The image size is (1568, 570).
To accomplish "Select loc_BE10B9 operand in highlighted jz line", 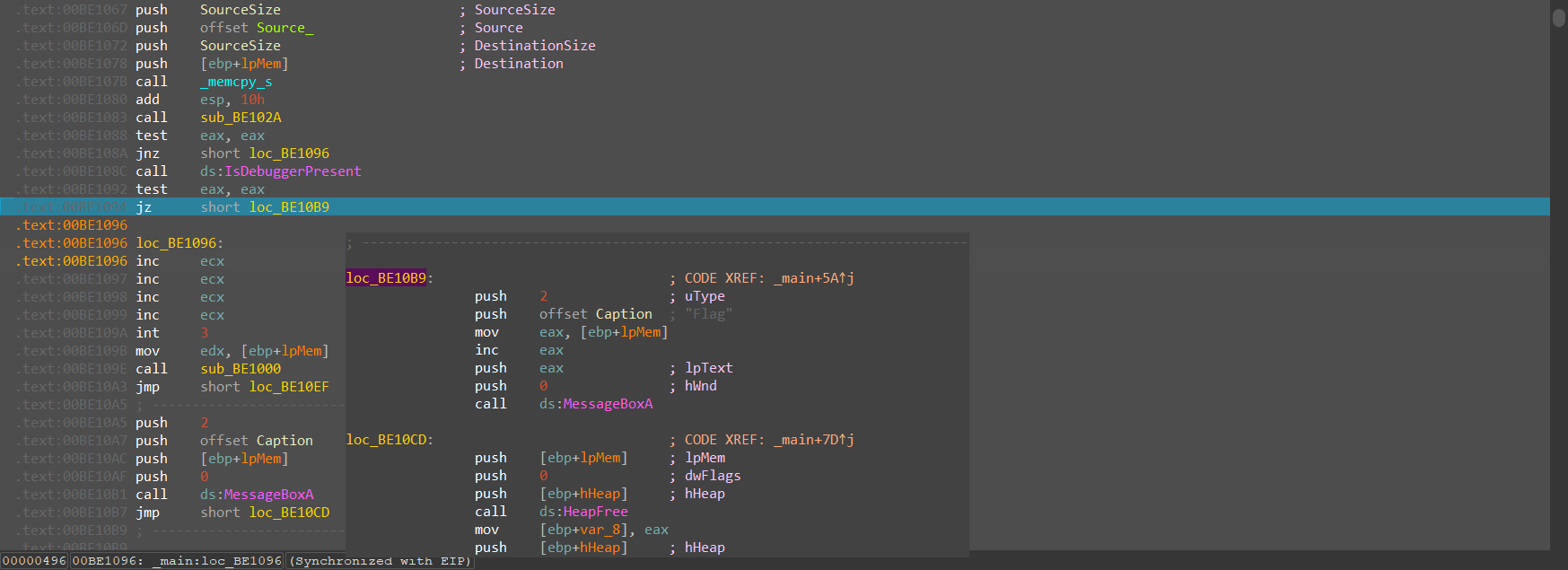I will click(x=289, y=207).
